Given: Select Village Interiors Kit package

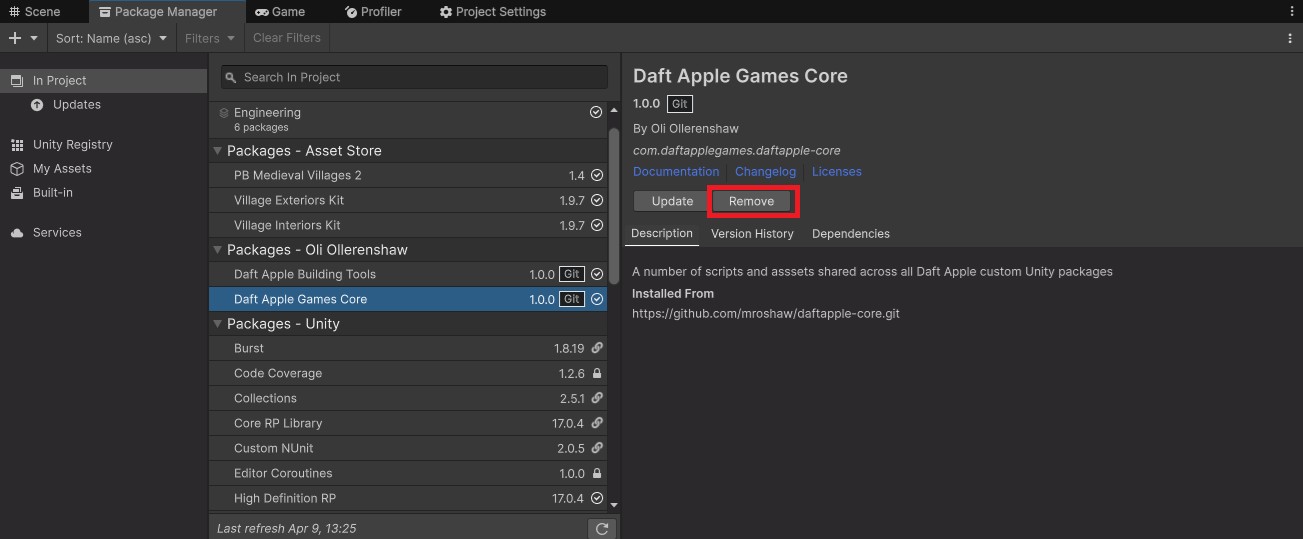Looking at the screenshot, I should coord(408,225).
